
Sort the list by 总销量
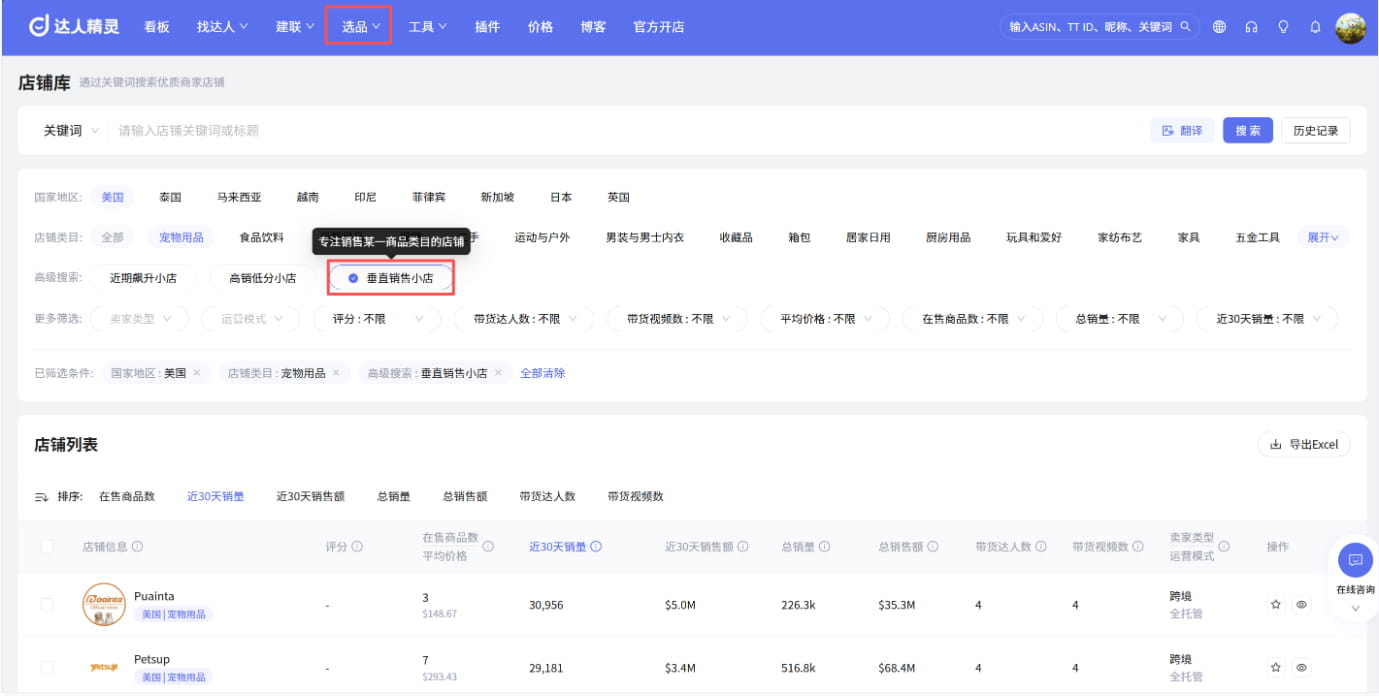click(394, 497)
